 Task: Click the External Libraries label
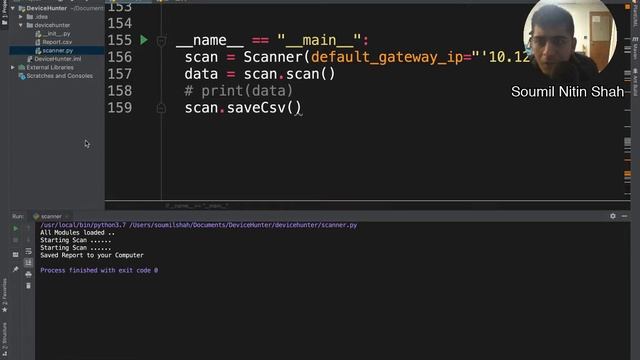click(x=50, y=67)
